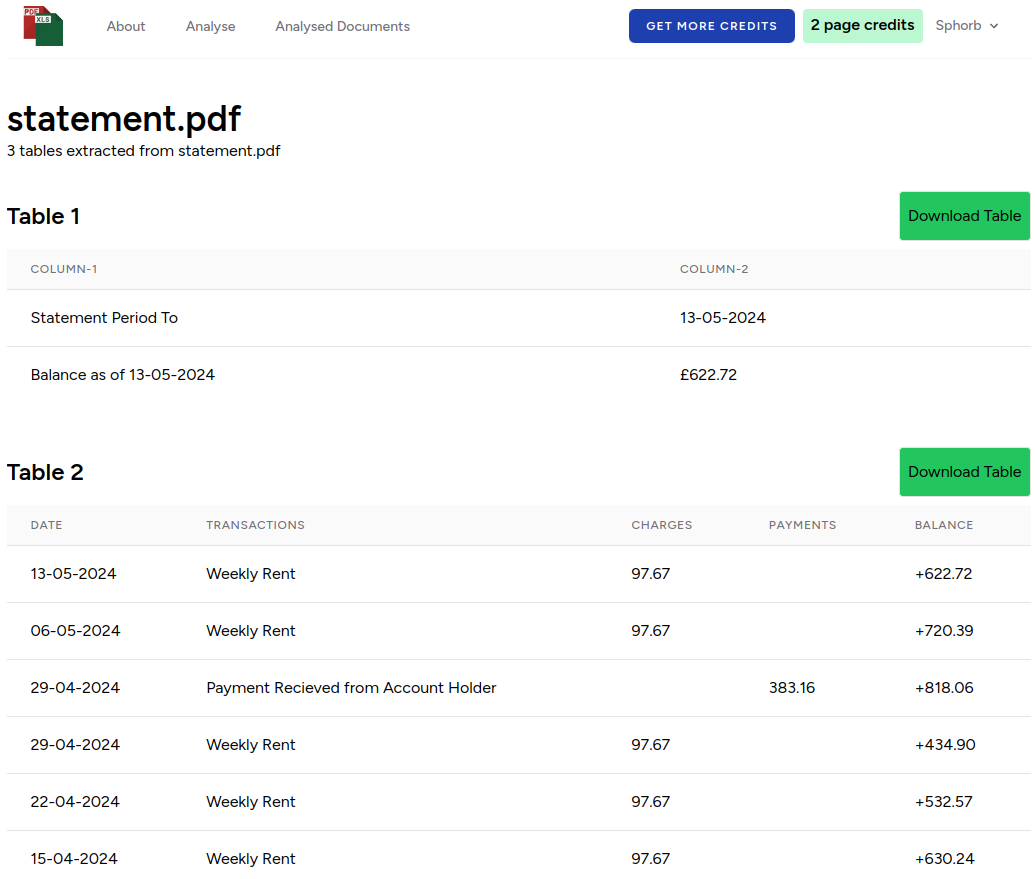Viewport: 1035px width, 879px height.
Task: Click the statement.pdf heading
Action: coord(123,119)
